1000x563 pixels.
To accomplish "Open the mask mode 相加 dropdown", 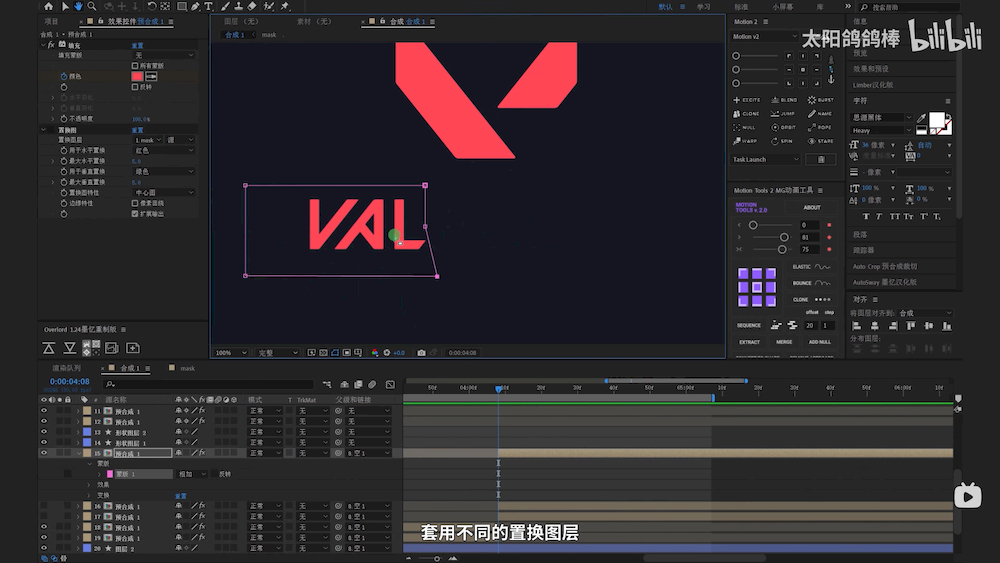I will click(192, 474).
